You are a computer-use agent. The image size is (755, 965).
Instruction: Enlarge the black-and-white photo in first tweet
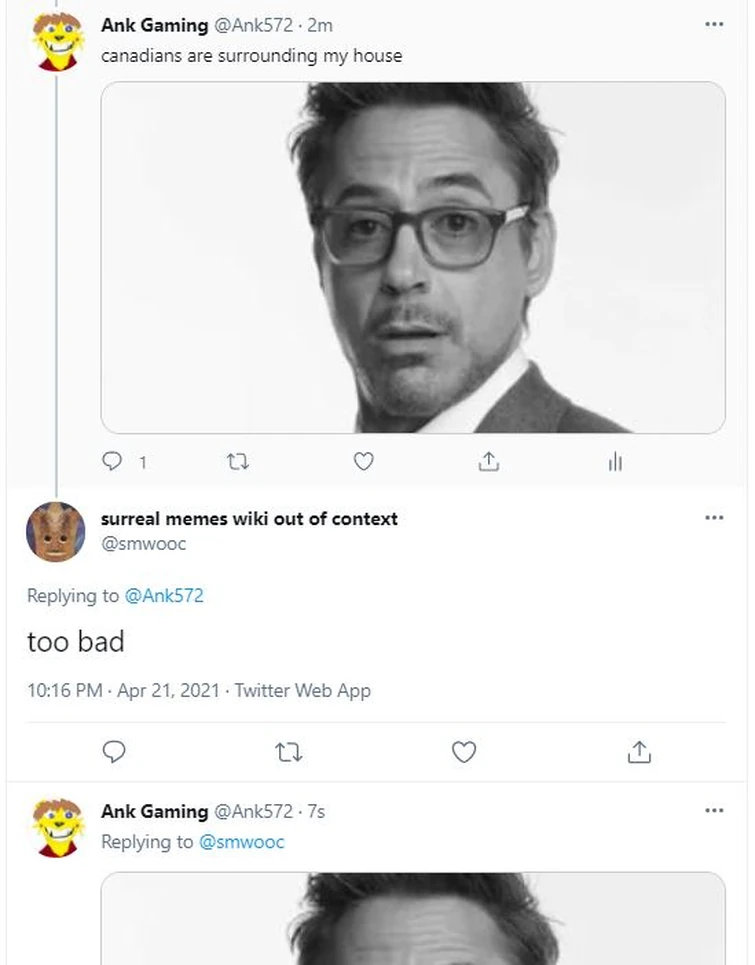click(413, 257)
